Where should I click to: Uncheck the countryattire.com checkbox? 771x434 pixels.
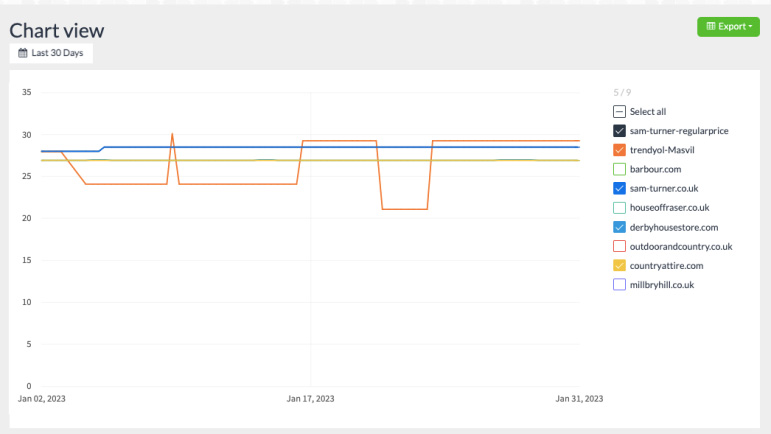(619, 265)
